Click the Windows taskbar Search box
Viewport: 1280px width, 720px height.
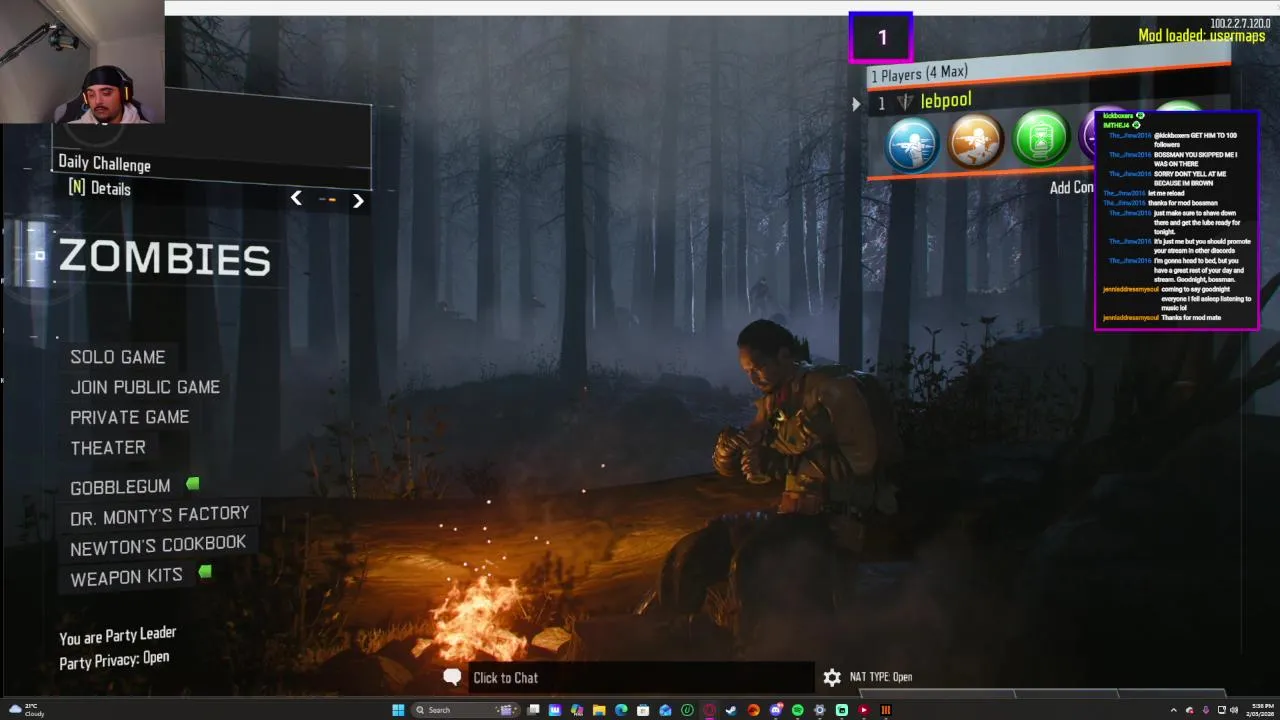(x=465, y=710)
